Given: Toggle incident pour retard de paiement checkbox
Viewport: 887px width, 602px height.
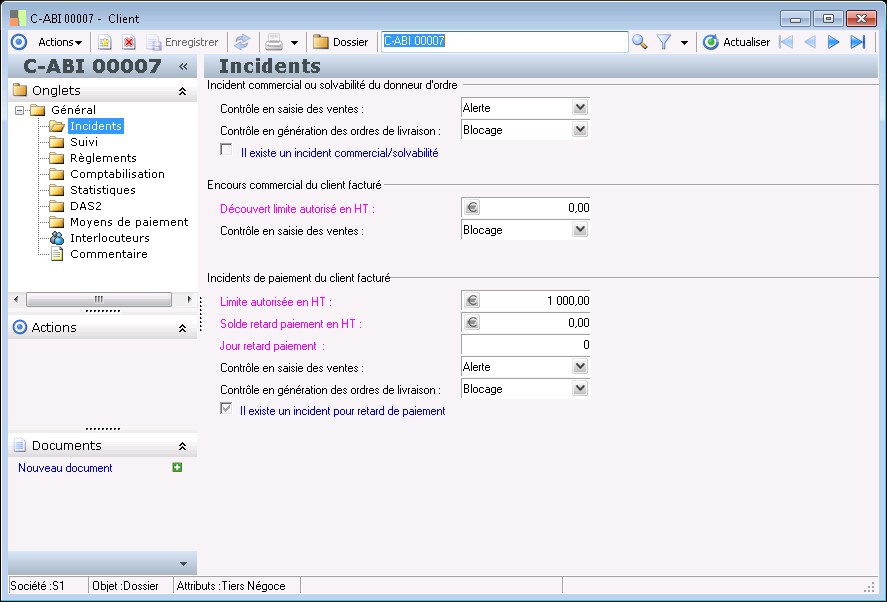Looking at the screenshot, I should pos(226,408).
